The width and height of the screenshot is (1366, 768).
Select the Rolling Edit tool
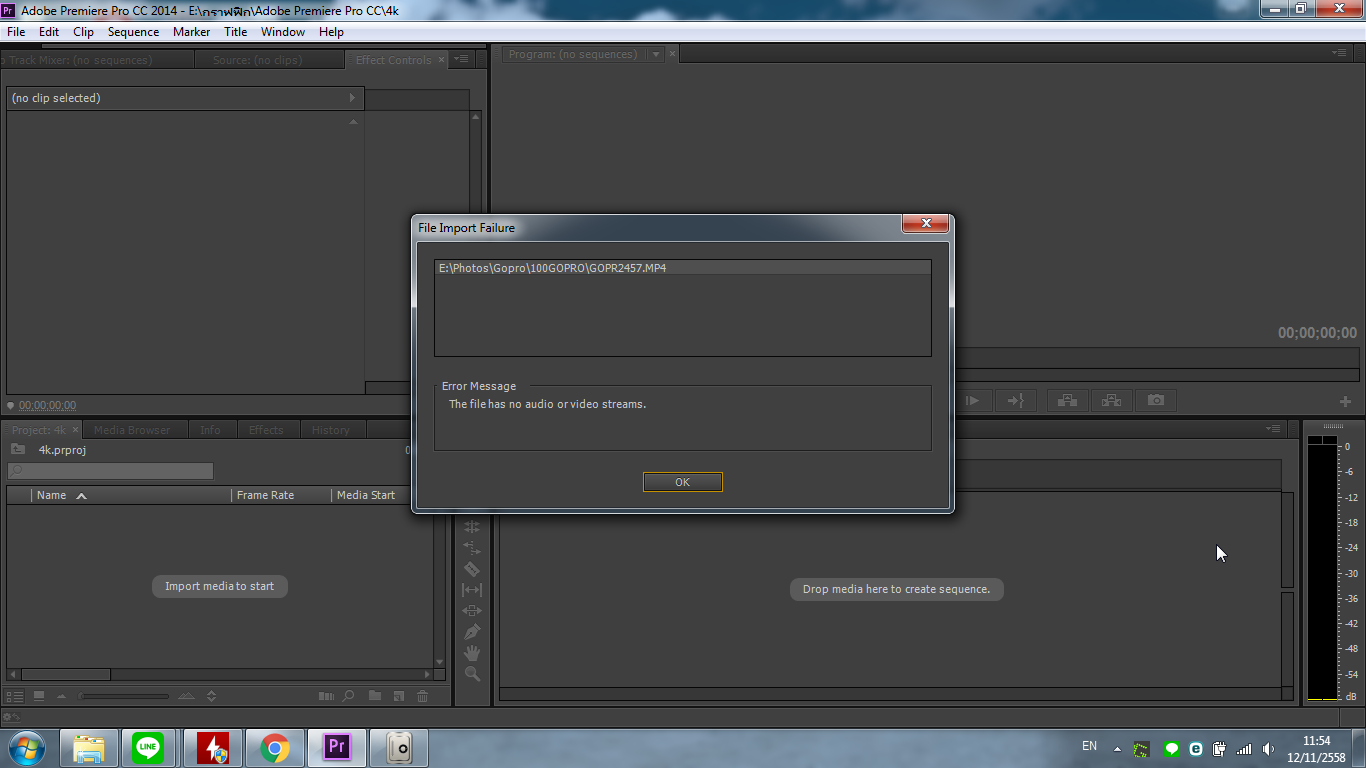pos(472,527)
